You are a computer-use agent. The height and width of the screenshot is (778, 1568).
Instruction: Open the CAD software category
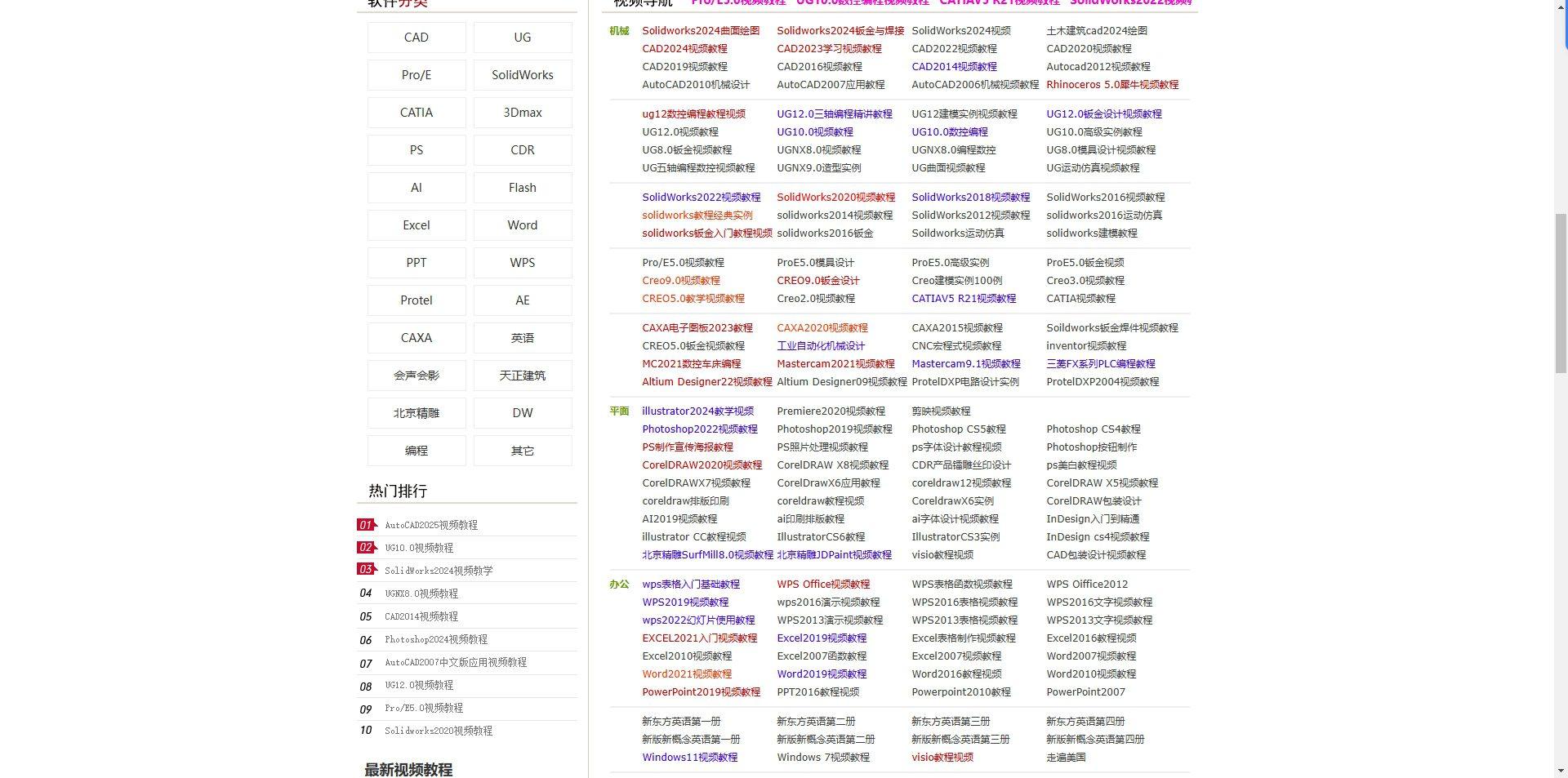416,37
